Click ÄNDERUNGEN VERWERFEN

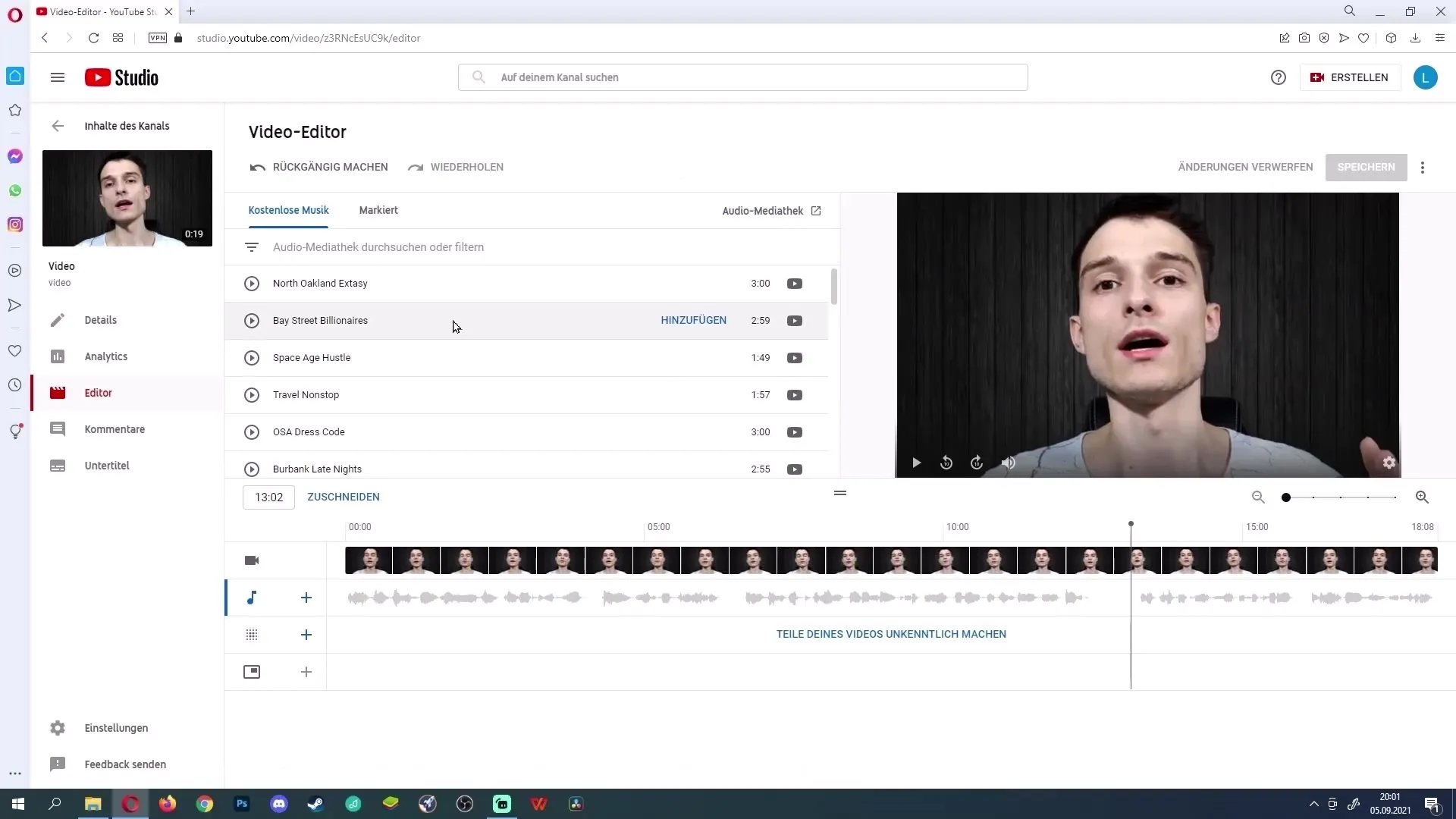tap(1245, 167)
